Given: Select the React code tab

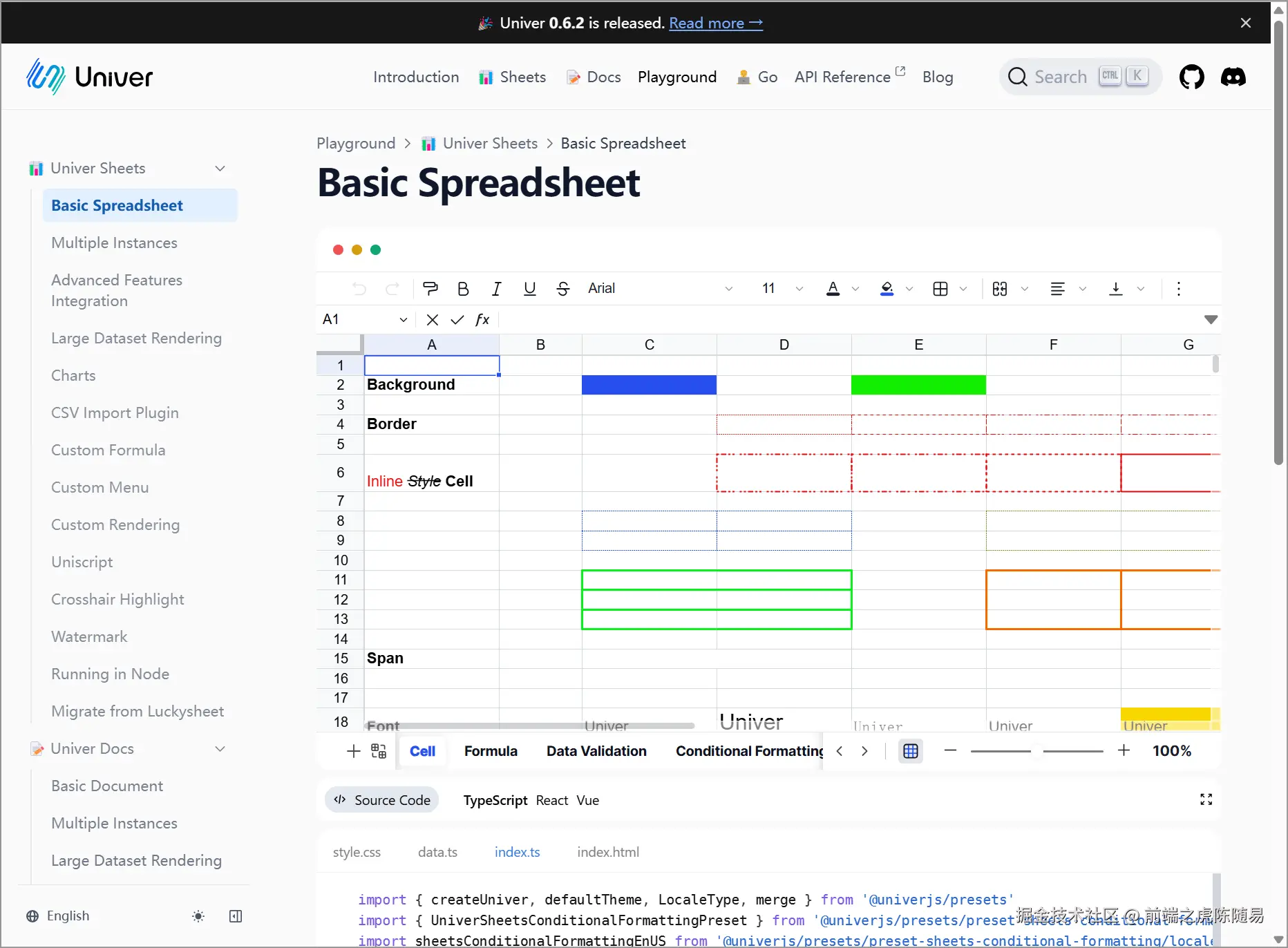Looking at the screenshot, I should [x=552, y=800].
